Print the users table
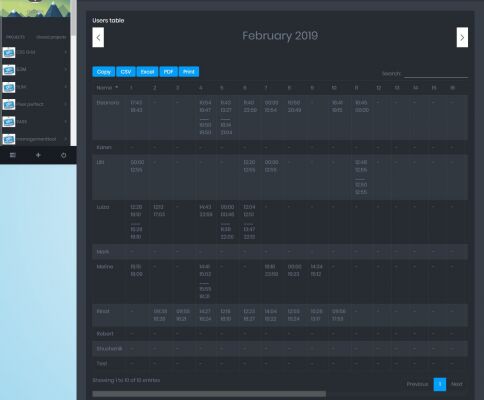This screenshot has height=400, width=484. 189,72
